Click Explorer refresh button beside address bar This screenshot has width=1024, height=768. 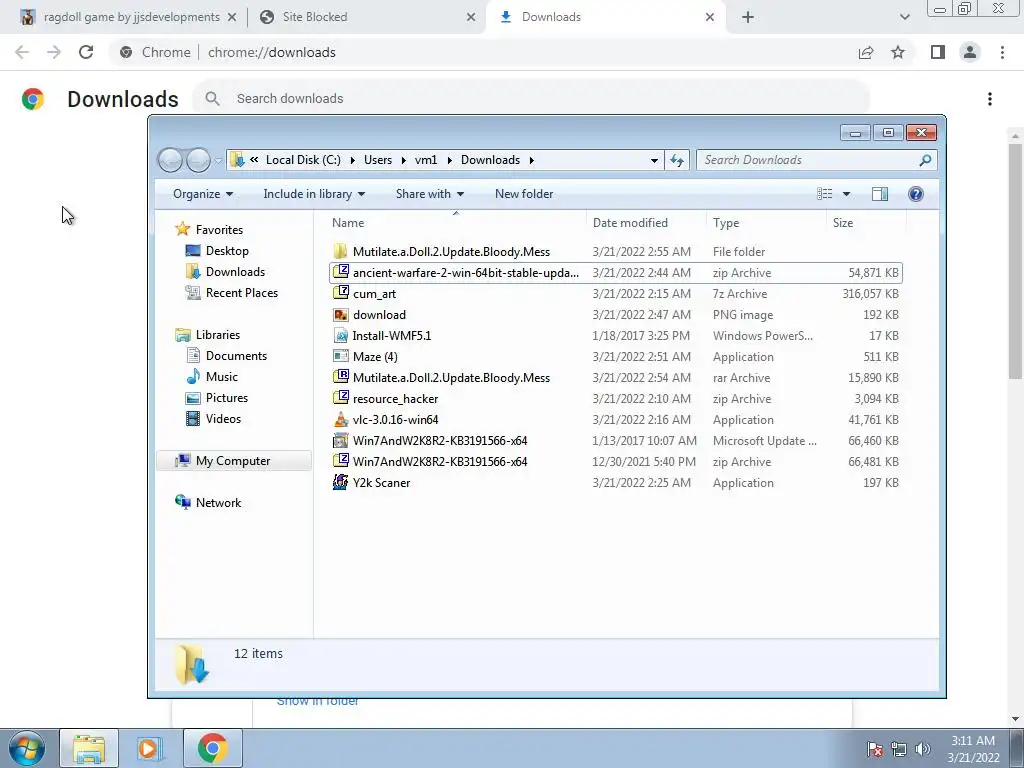[x=677, y=160]
